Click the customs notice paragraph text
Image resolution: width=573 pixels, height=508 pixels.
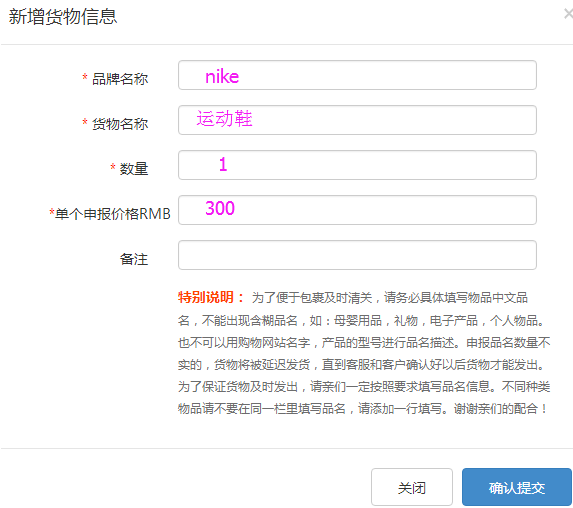click(364, 353)
